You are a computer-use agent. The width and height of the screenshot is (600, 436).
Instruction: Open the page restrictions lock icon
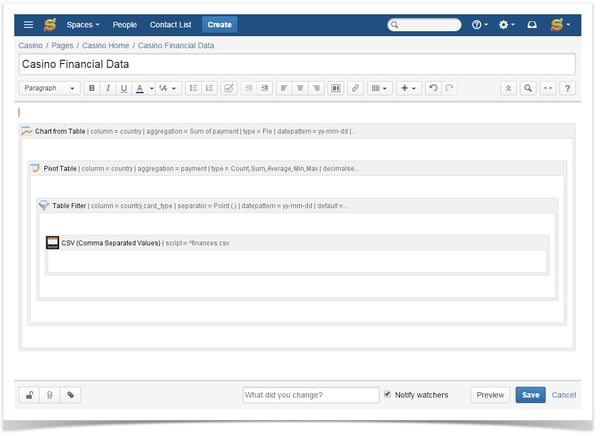29,395
